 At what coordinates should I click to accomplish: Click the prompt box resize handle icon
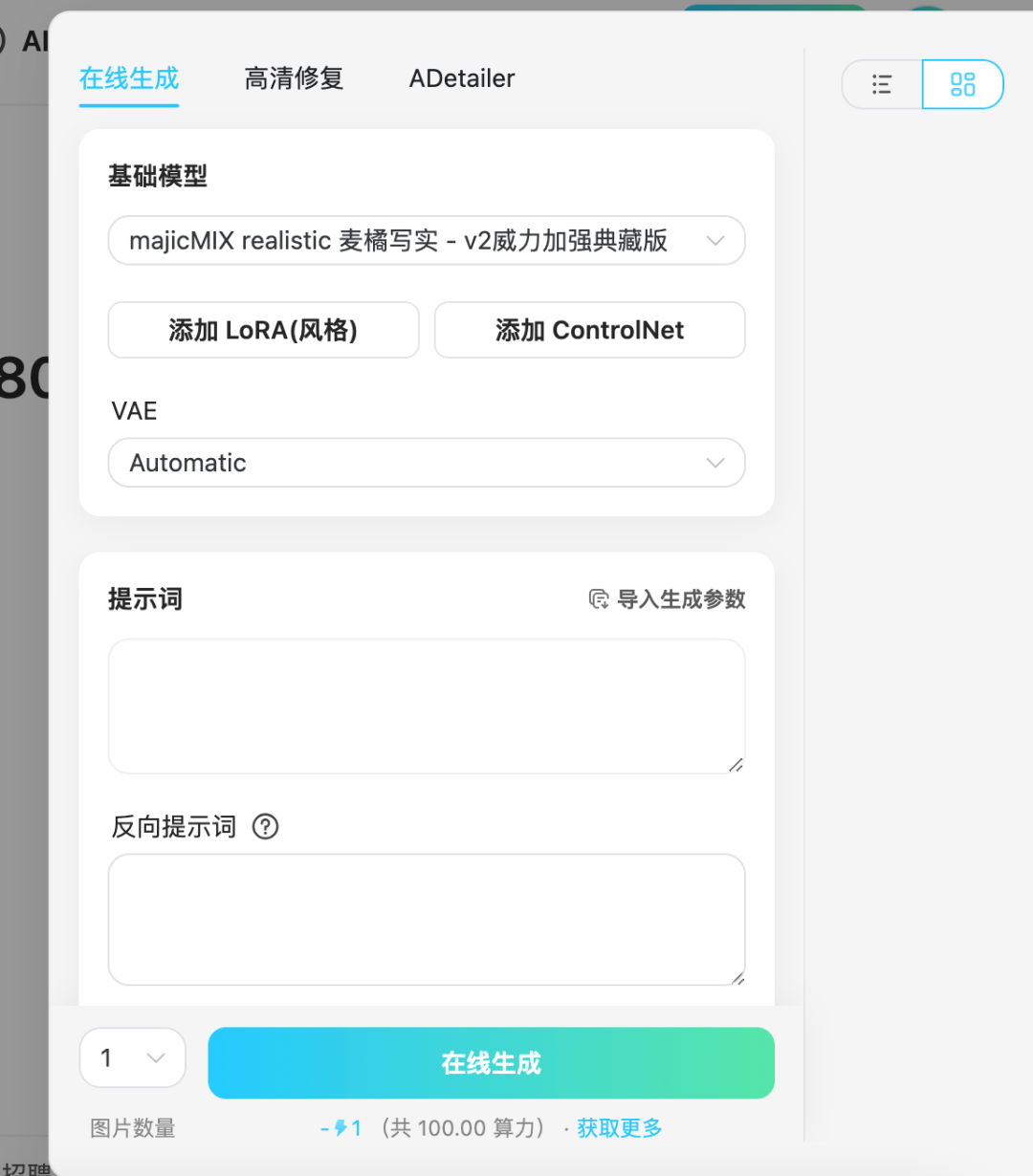tap(736, 765)
